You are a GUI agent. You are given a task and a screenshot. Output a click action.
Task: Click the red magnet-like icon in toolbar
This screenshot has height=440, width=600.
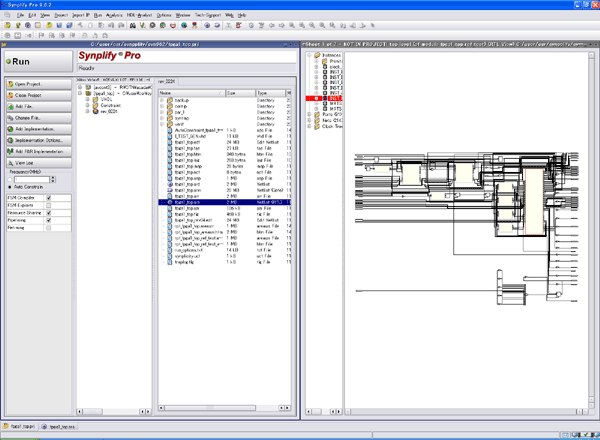(173, 25)
